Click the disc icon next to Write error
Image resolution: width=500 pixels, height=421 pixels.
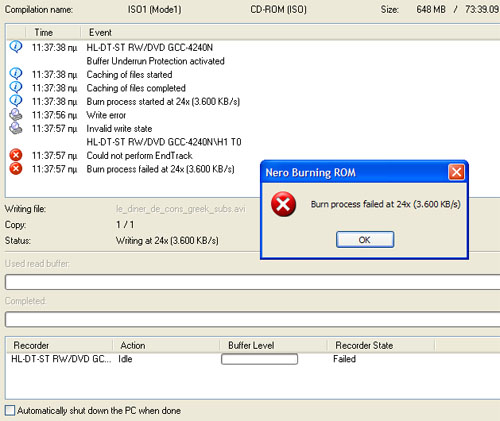pos(16,115)
